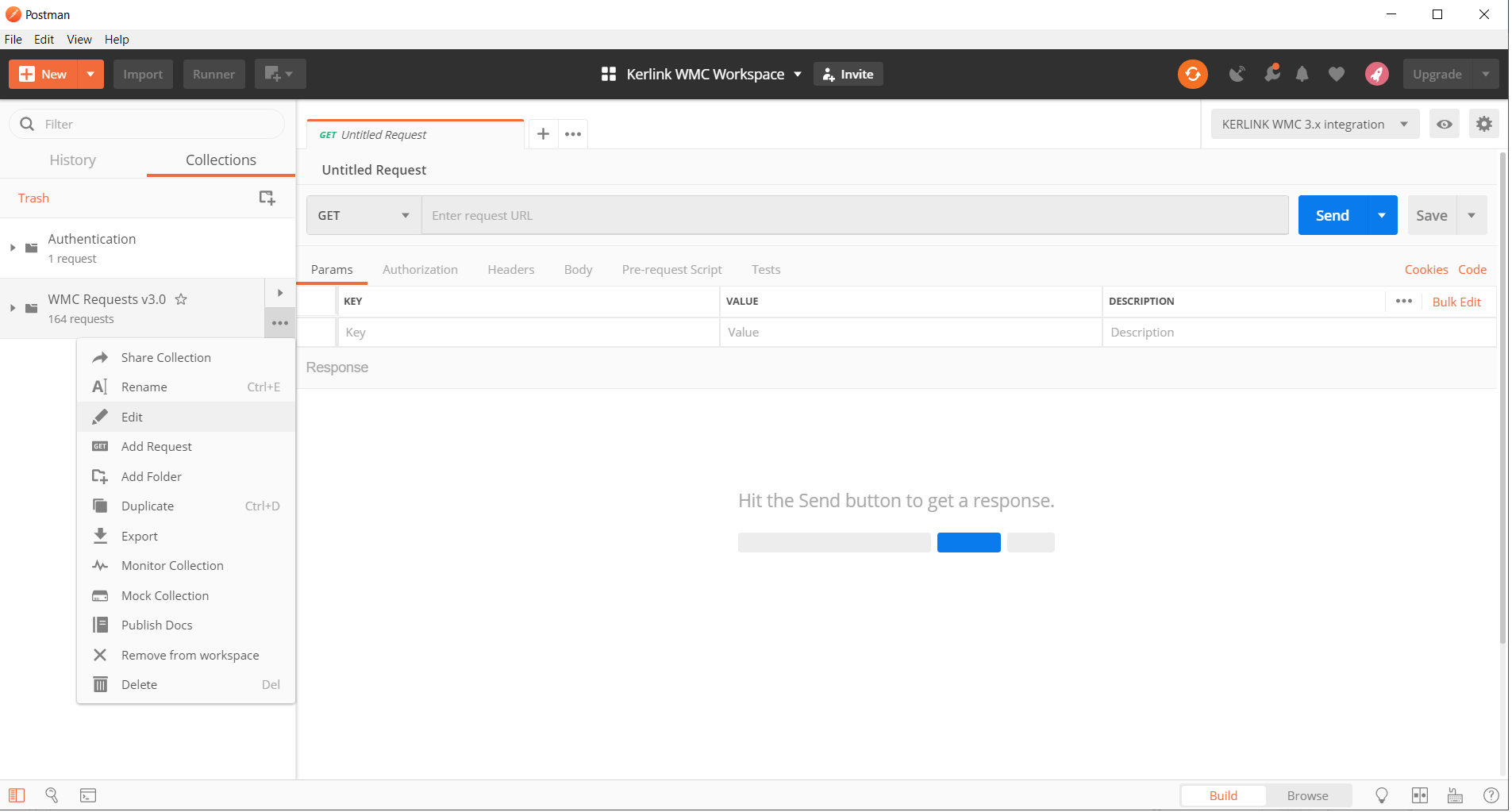The width and height of the screenshot is (1512, 812).
Task: Sync your Postman account
Action: click(x=1192, y=74)
